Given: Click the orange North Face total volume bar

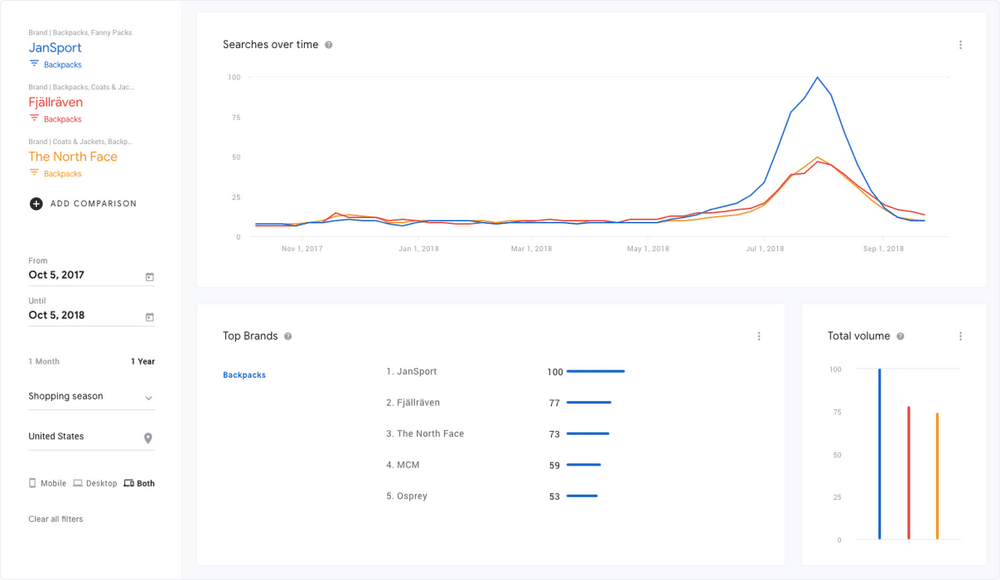Looking at the screenshot, I should tap(937, 476).
